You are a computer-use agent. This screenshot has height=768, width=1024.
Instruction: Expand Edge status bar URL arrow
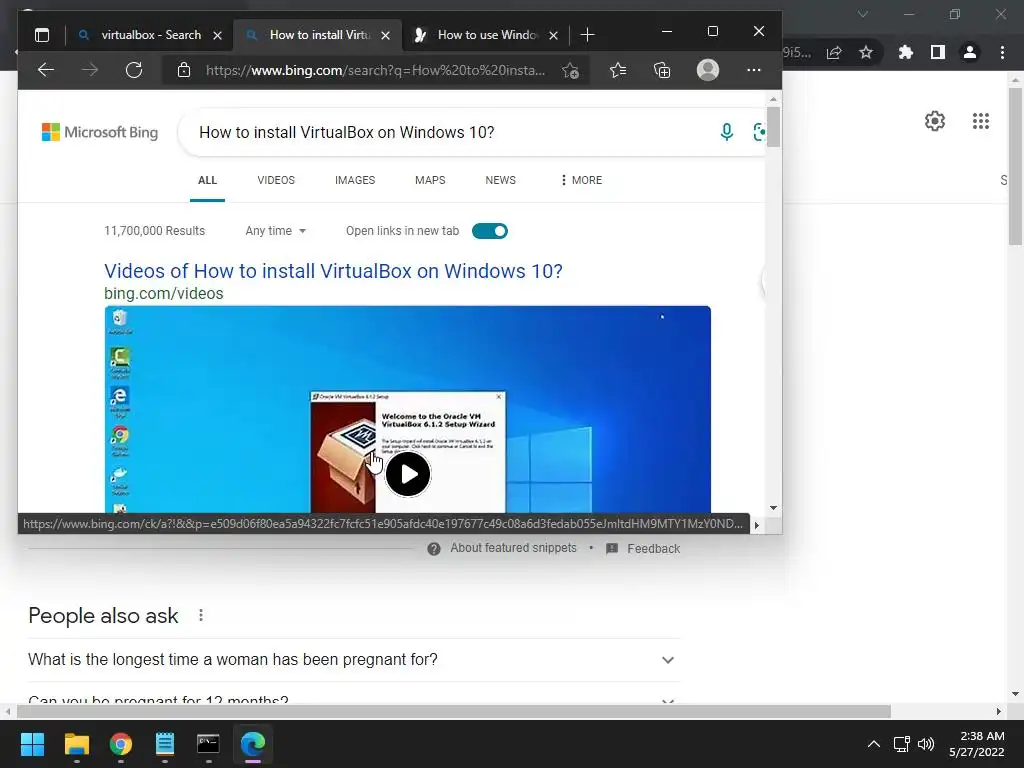click(x=757, y=524)
